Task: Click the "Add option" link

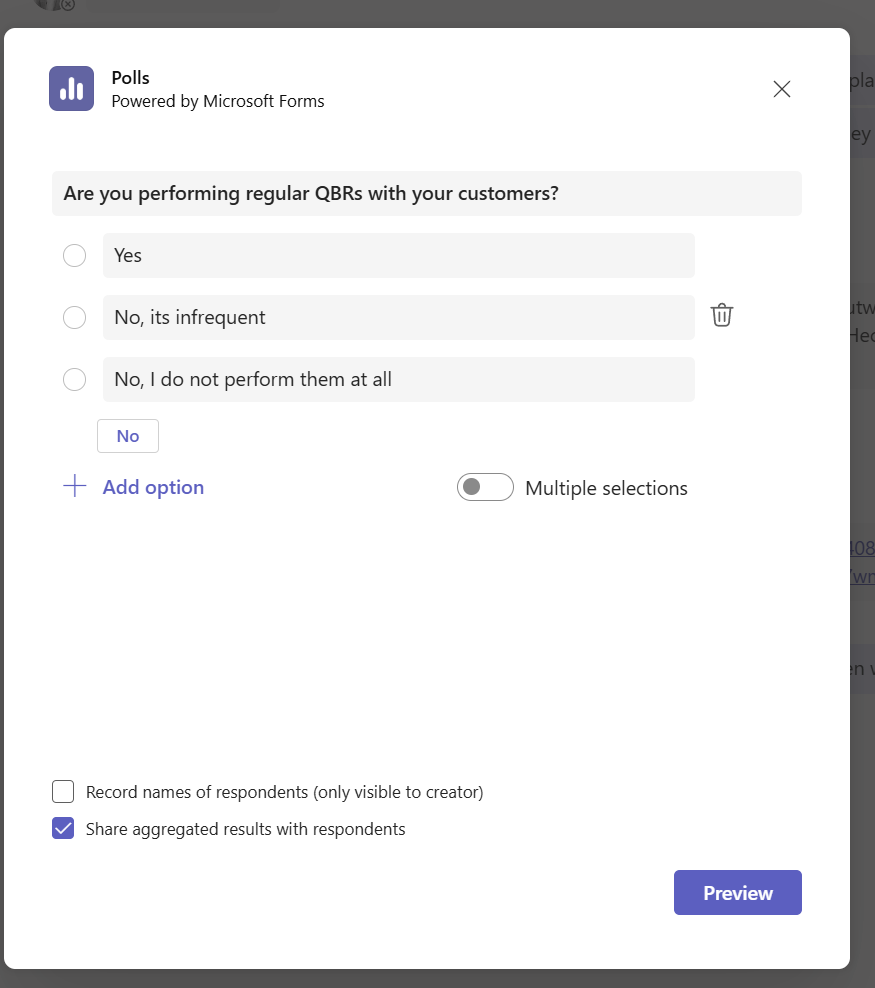Action: click(152, 486)
